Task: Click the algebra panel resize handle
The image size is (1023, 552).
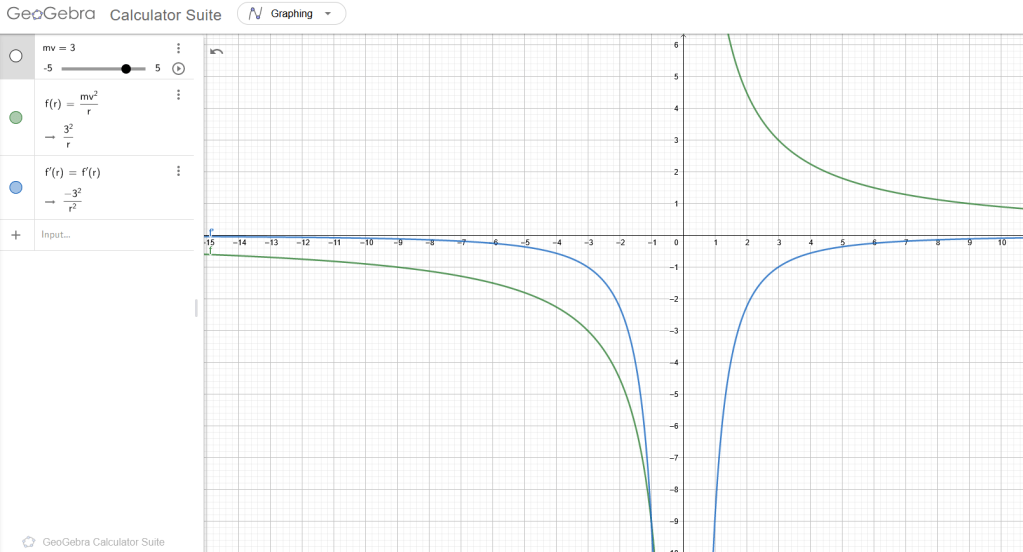Action: 196,308
